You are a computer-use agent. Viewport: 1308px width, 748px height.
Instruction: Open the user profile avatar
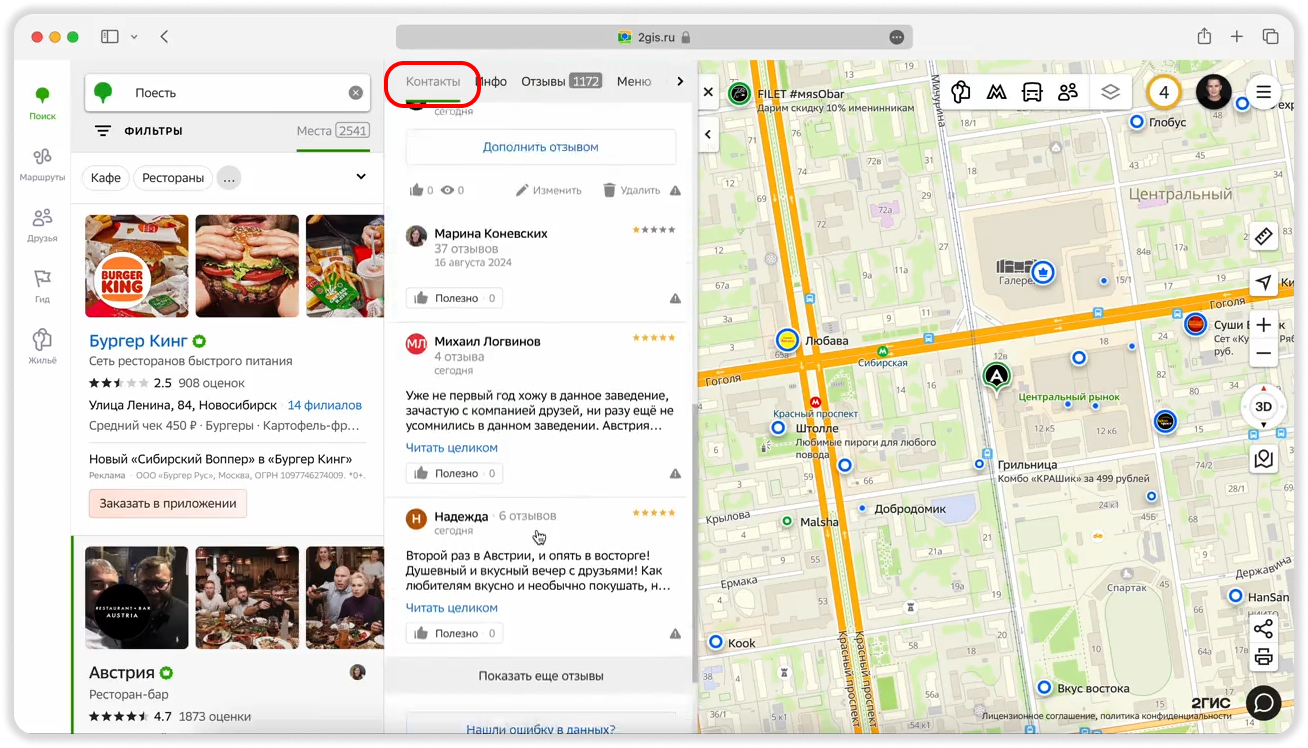coord(1213,92)
